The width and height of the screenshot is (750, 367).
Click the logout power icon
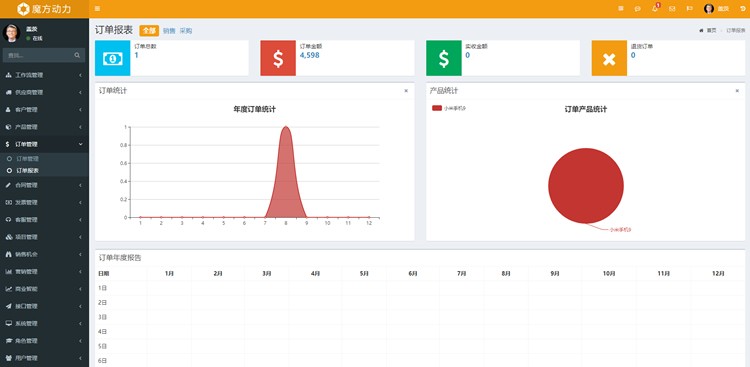click(x=743, y=9)
